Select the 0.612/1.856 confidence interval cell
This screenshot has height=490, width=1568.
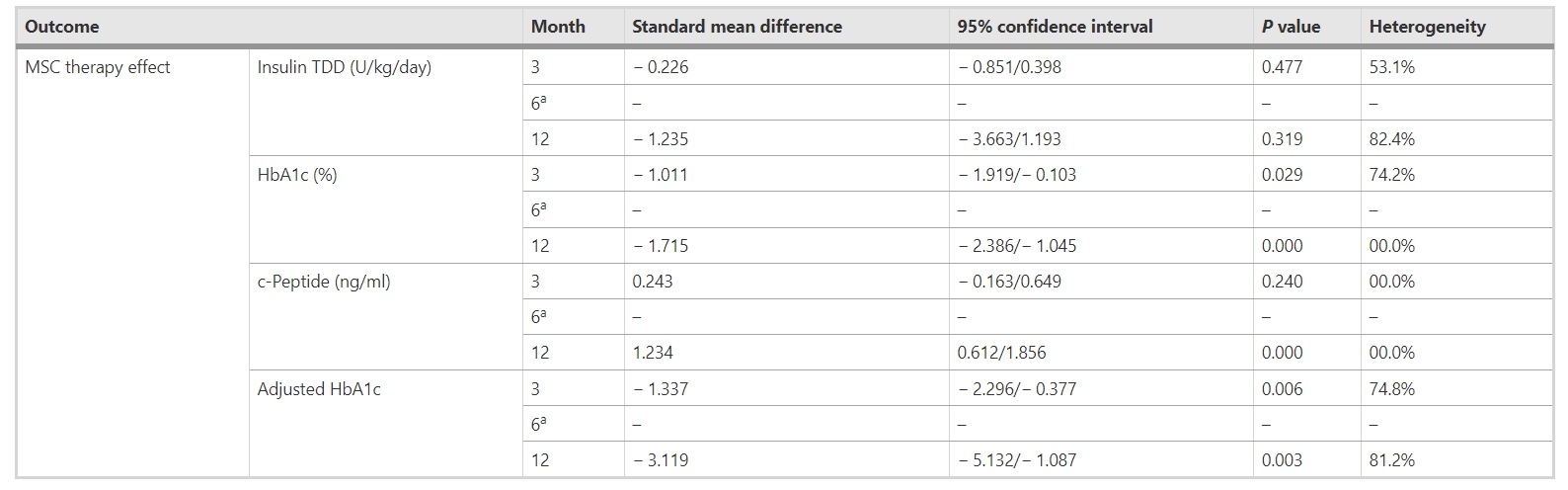coord(1001,353)
